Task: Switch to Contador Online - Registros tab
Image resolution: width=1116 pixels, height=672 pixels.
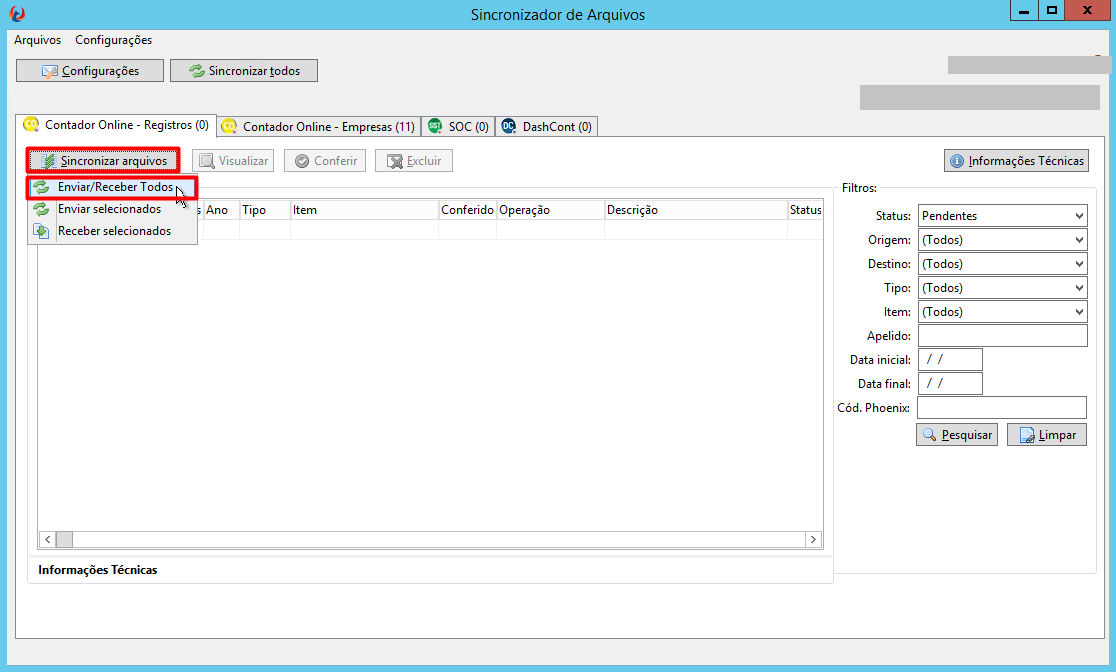Action: coord(116,125)
